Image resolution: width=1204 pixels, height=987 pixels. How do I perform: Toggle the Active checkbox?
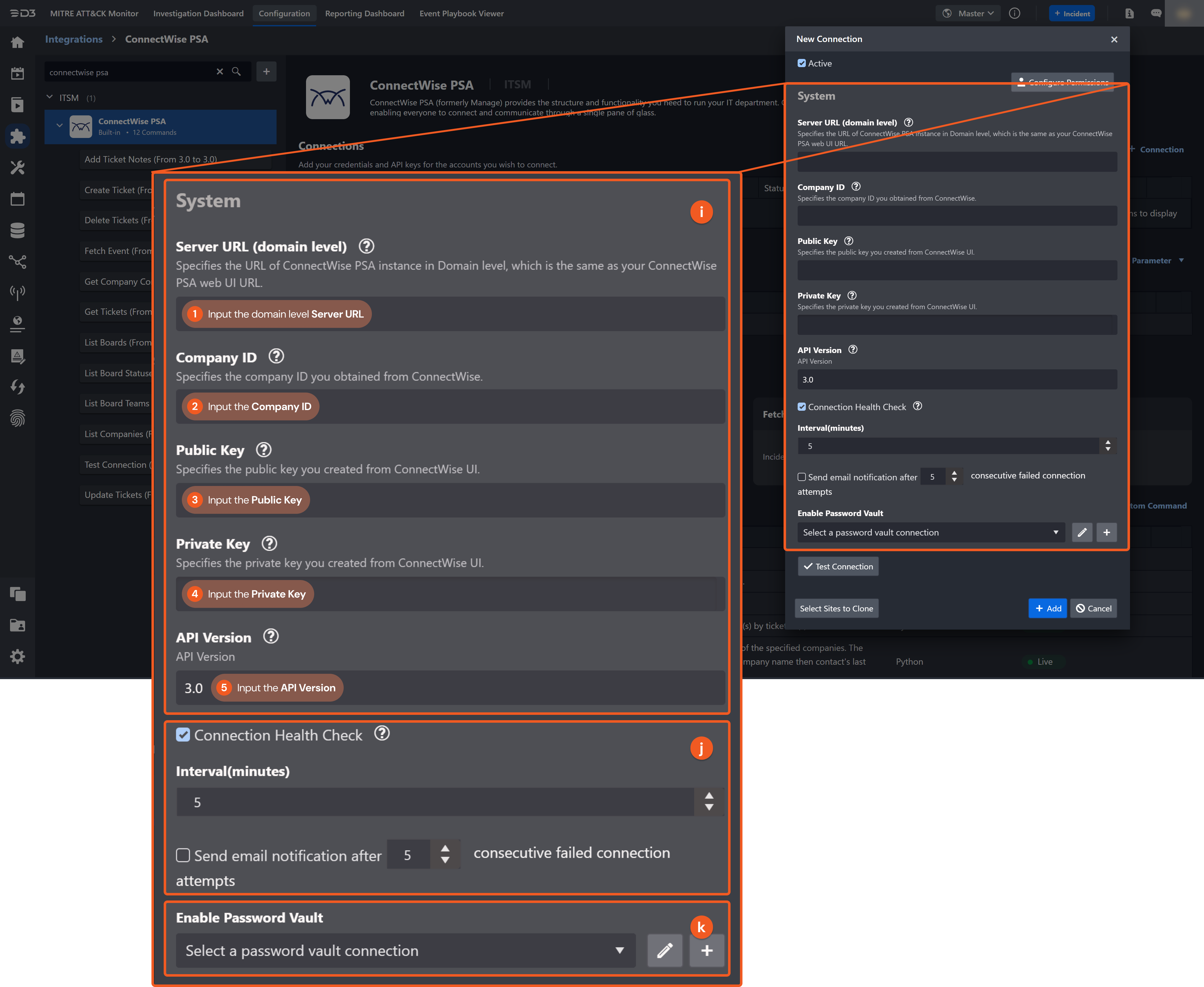coord(801,63)
